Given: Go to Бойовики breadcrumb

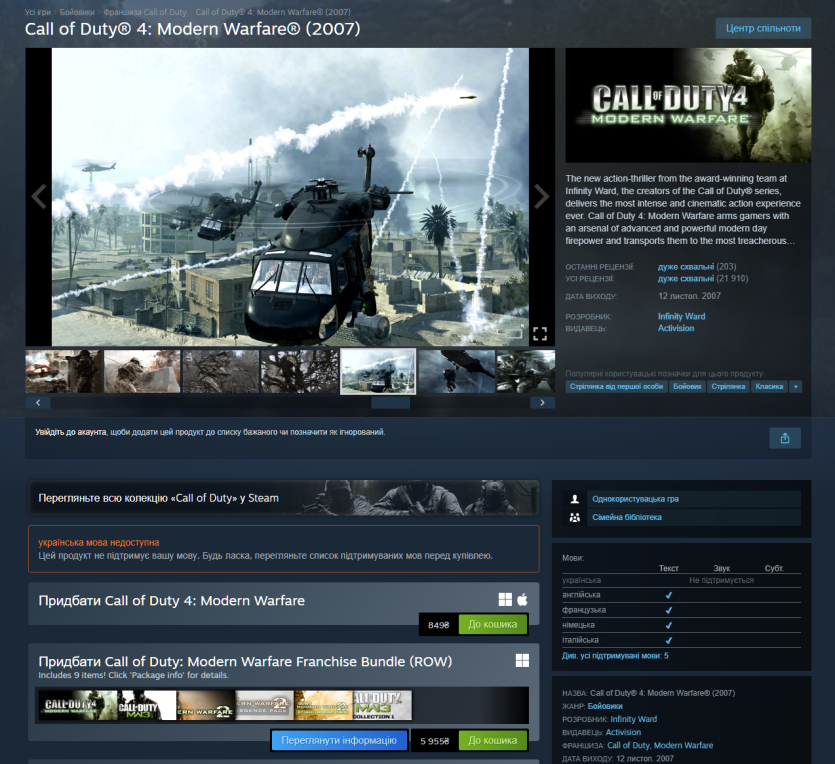Looking at the screenshot, I should coord(77,12).
